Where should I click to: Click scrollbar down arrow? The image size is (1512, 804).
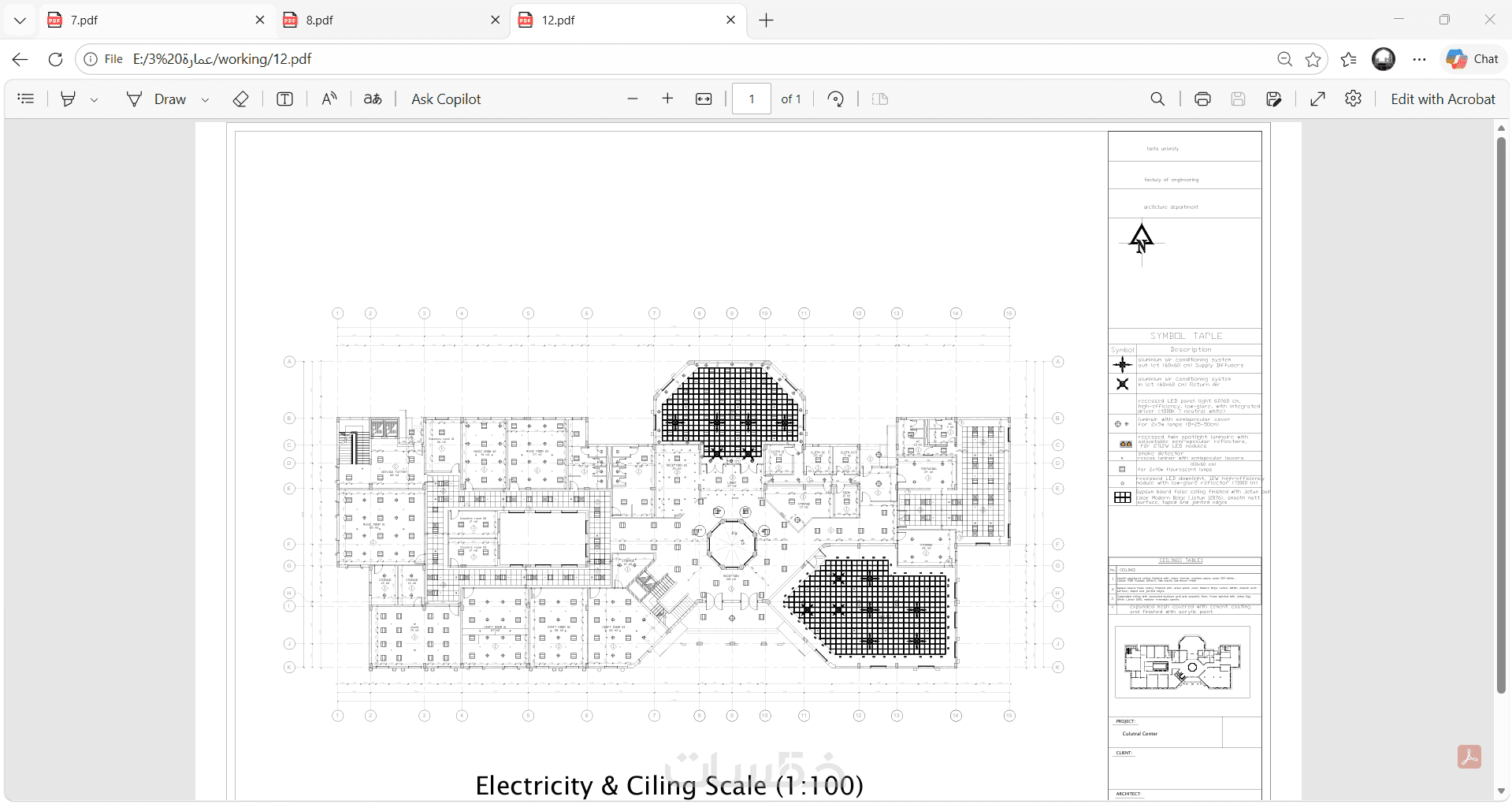pos(1501,791)
